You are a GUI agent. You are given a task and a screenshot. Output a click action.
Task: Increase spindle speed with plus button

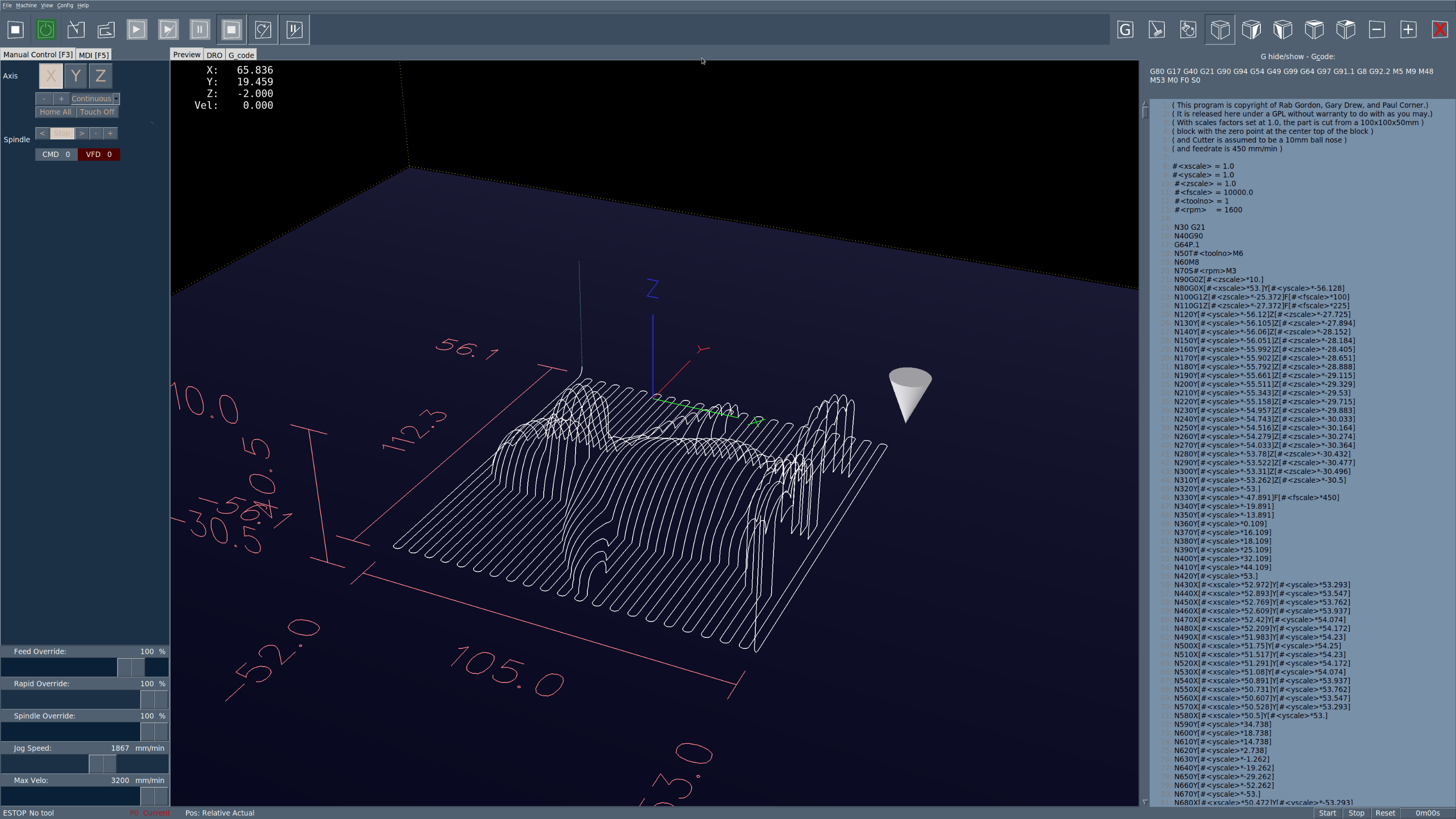(x=110, y=133)
